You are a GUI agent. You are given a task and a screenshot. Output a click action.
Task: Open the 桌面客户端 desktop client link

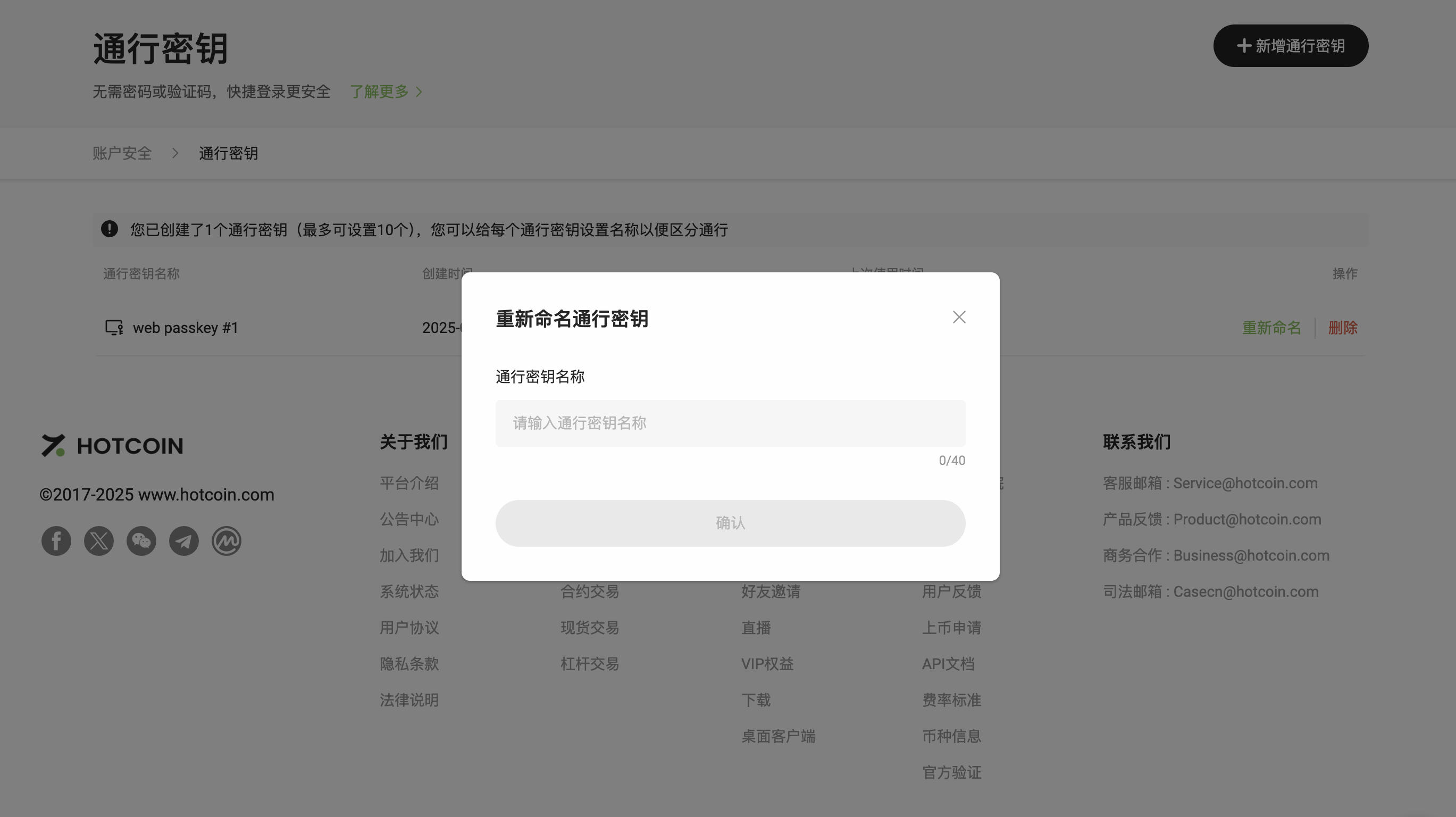click(778, 736)
